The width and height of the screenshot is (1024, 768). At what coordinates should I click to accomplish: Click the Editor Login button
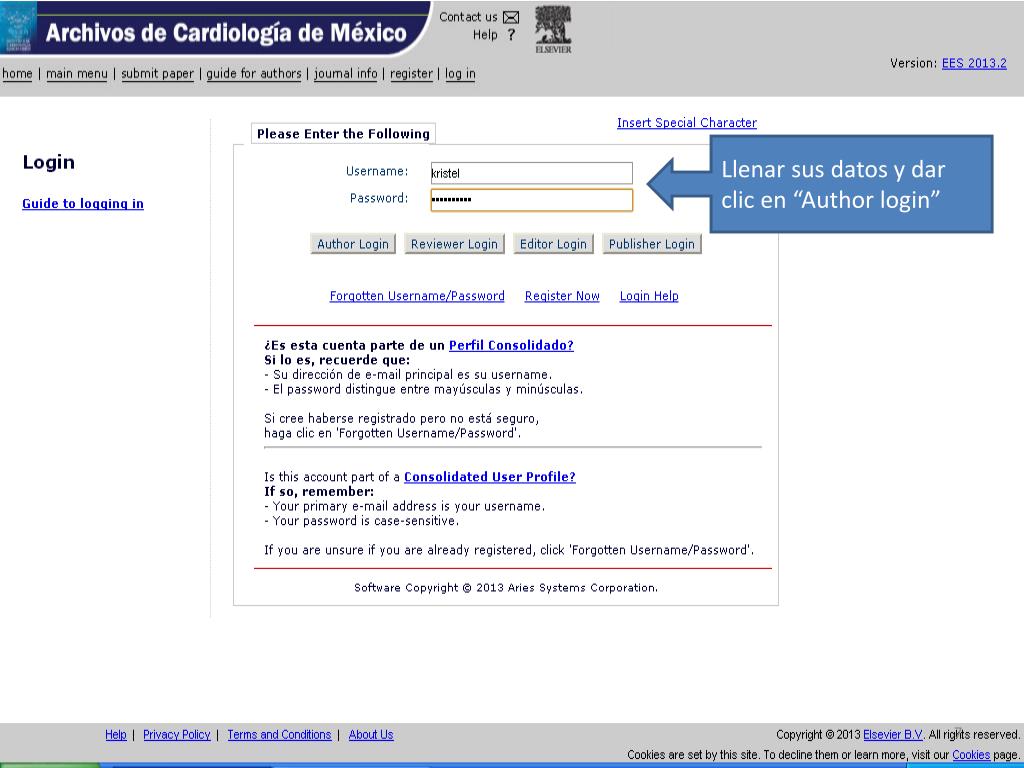pos(553,244)
